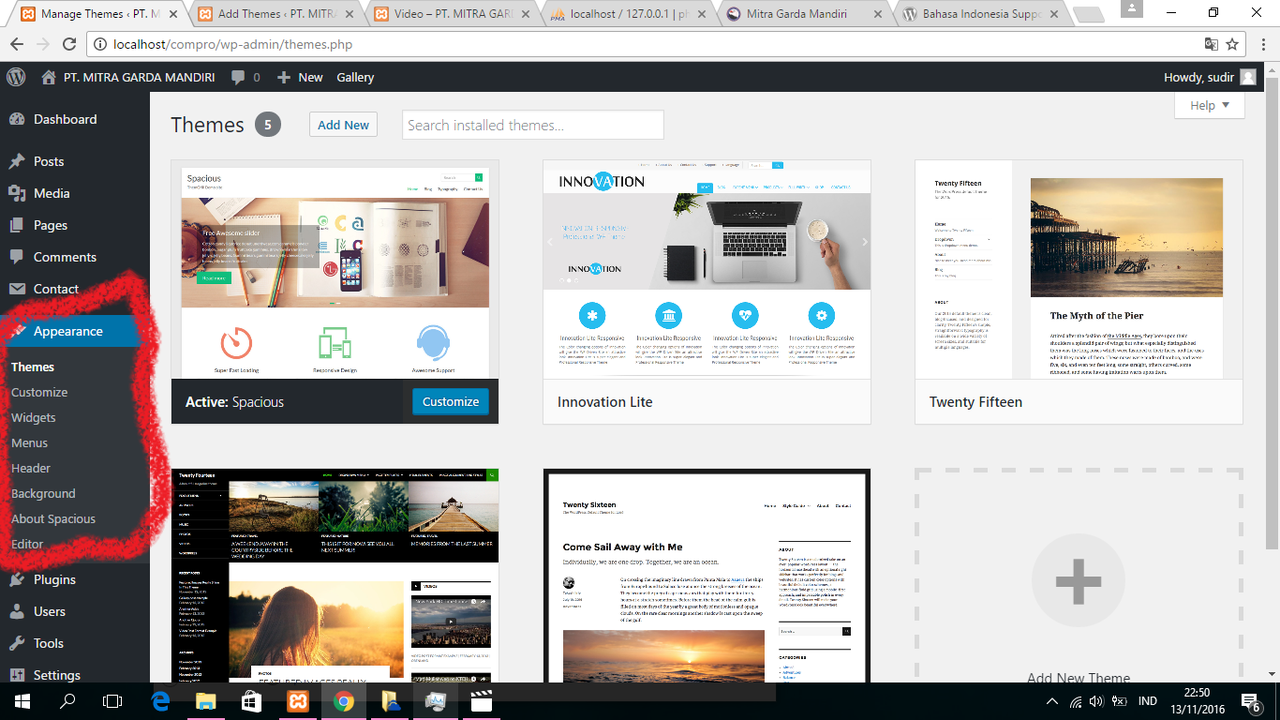
Task: Open Task View in taskbar
Action: click(x=112, y=701)
